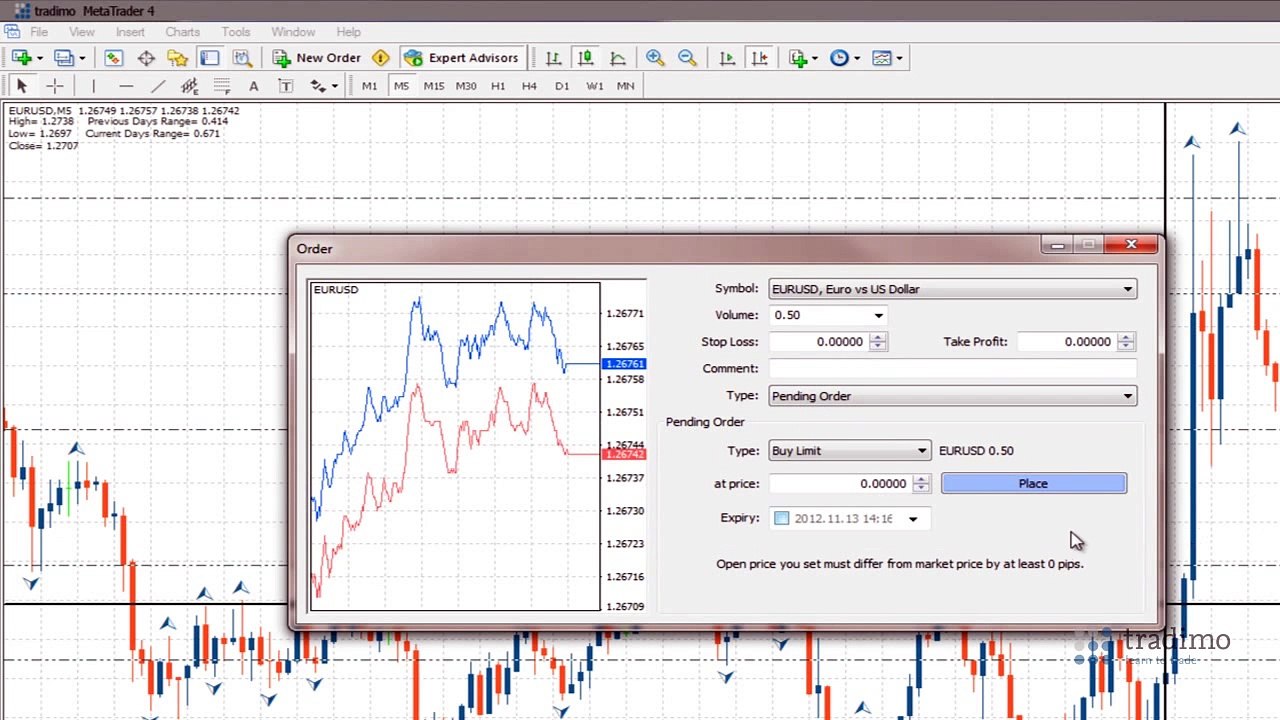Switch to MN timeframe
Viewport: 1280px width, 720px height.
click(x=626, y=86)
